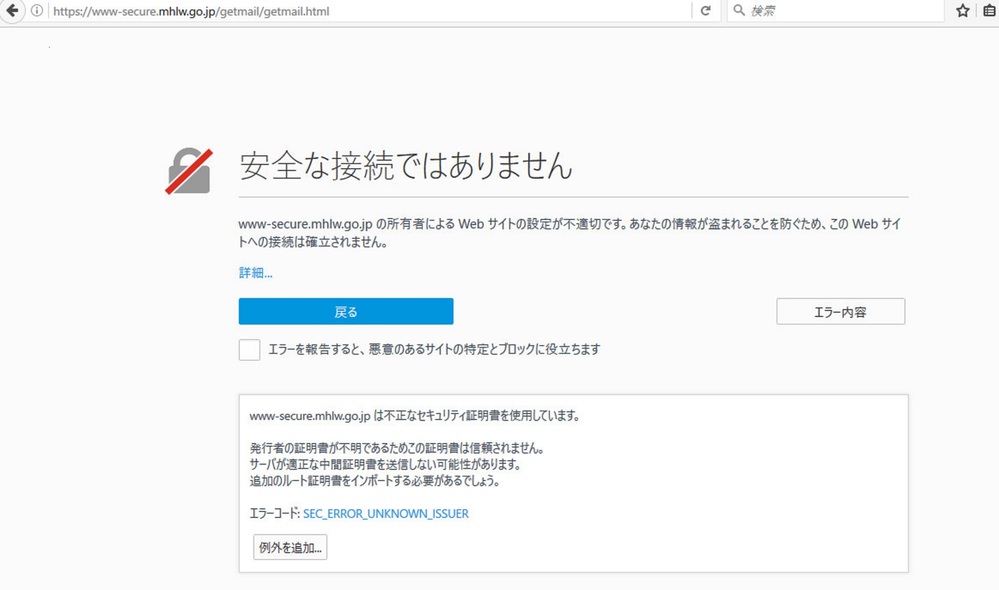
Task: Bookmark this page with the star icon
Action: click(962, 11)
